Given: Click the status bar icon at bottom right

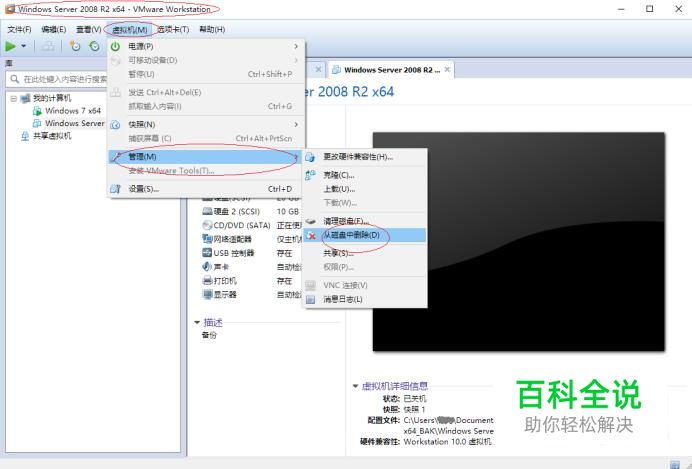Looking at the screenshot, I should click(675, 464).
